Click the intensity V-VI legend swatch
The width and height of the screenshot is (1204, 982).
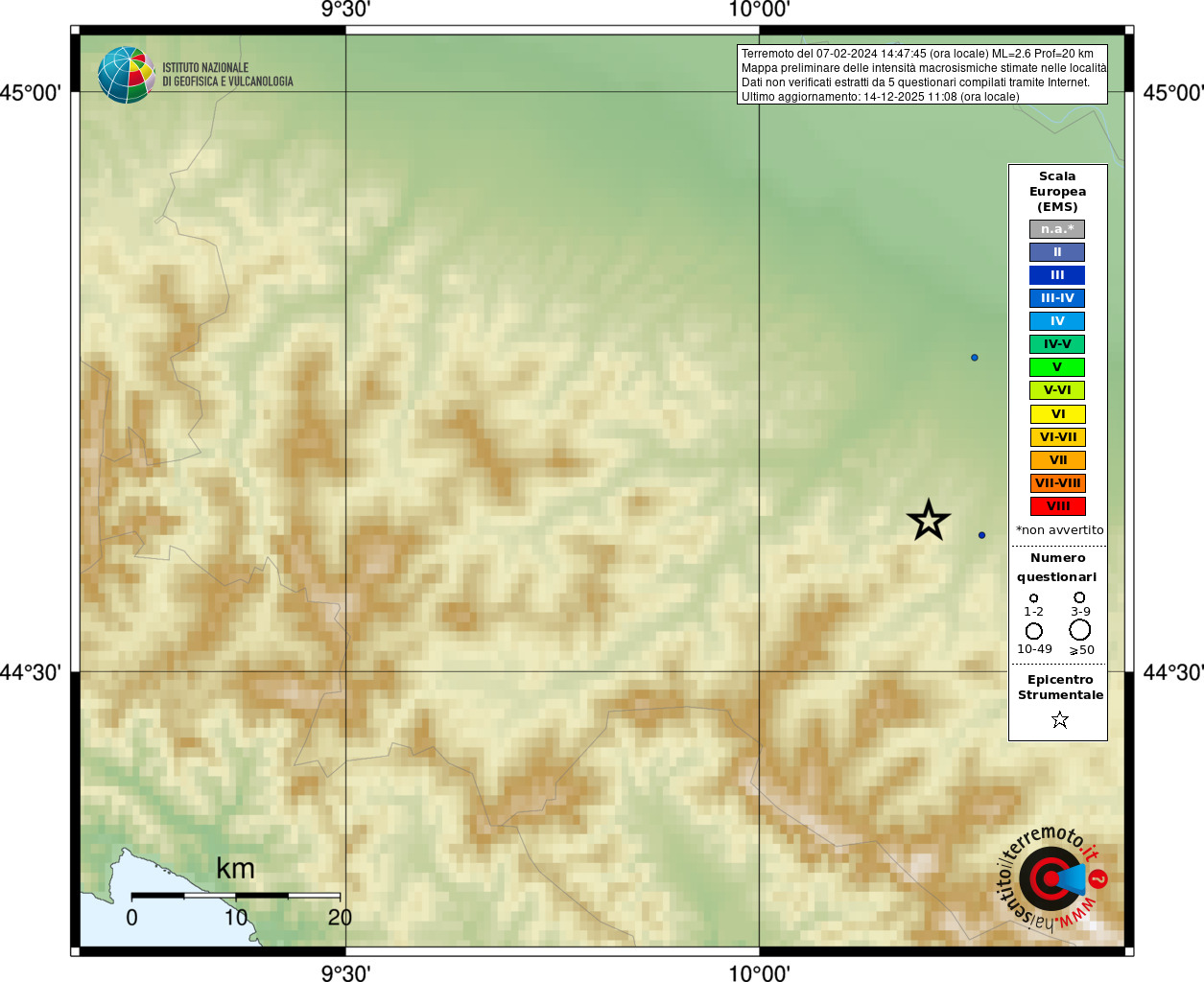coord(1057,390)
